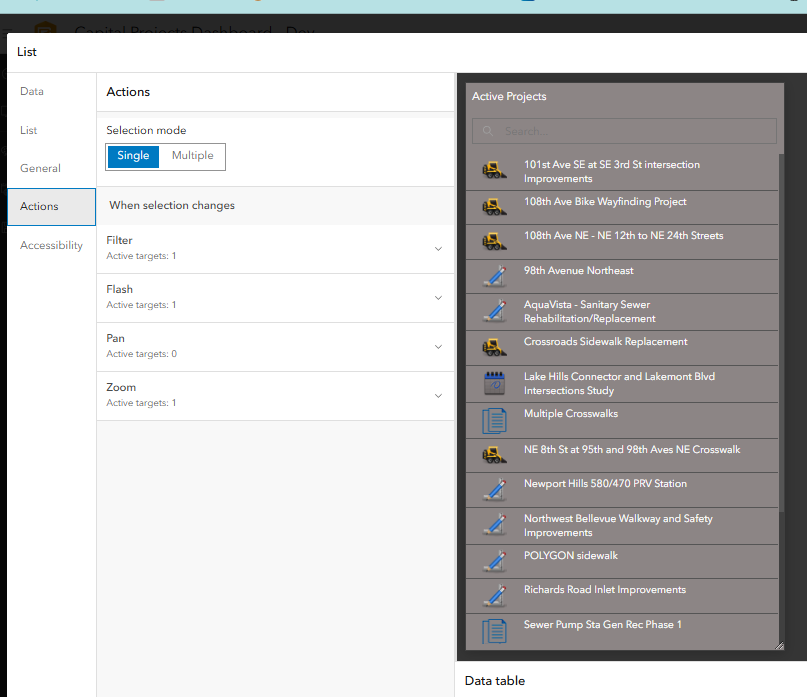Select the 108th Ave Bike Wayfinding Project row
Viewport: 807px width, 697px height.
[622, 207]
